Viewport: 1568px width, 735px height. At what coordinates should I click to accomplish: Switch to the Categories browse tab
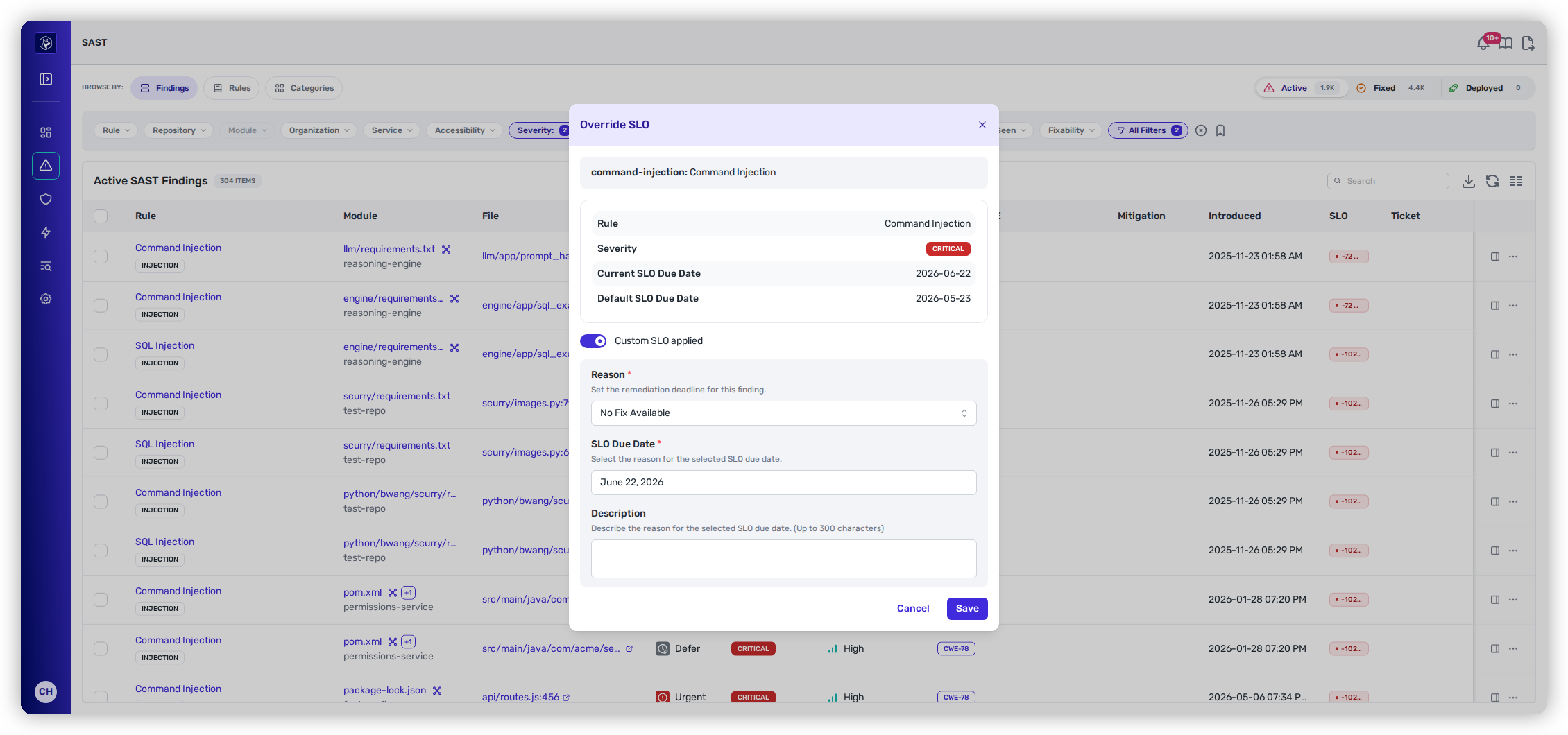tap(304, 88)
